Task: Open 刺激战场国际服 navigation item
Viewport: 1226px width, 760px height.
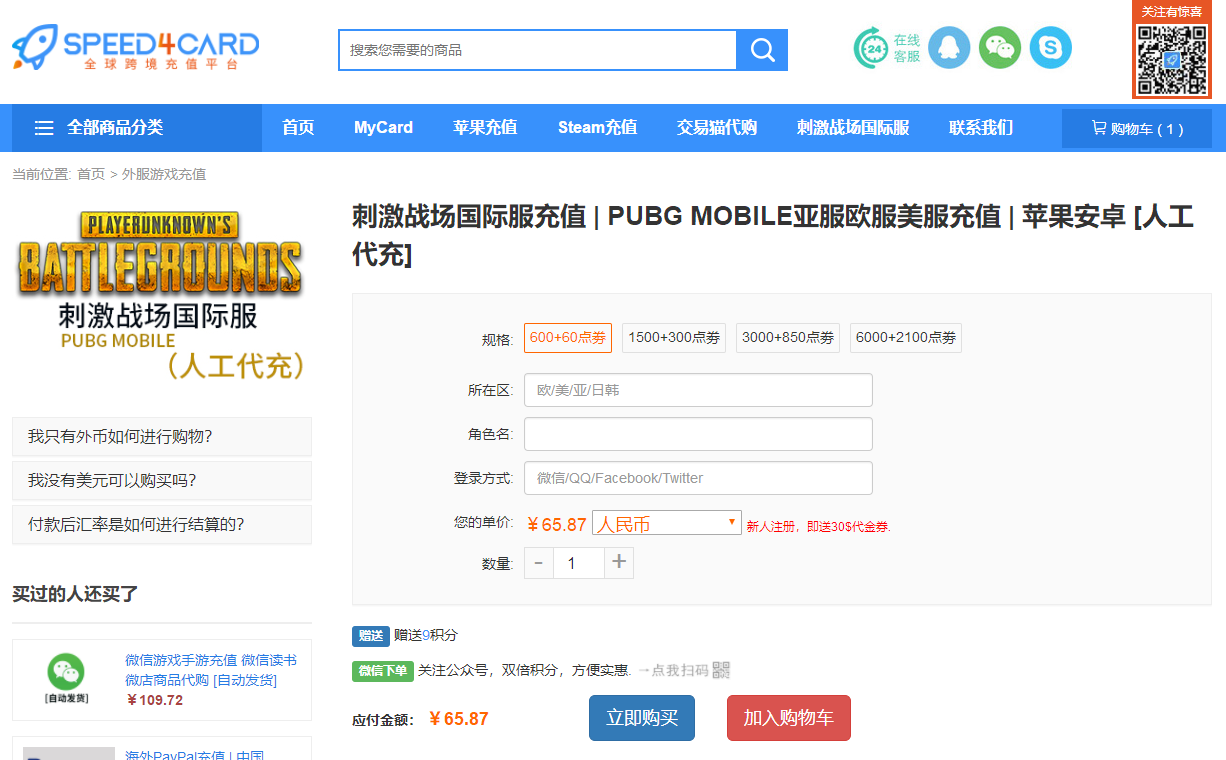Action: point(853,128)
